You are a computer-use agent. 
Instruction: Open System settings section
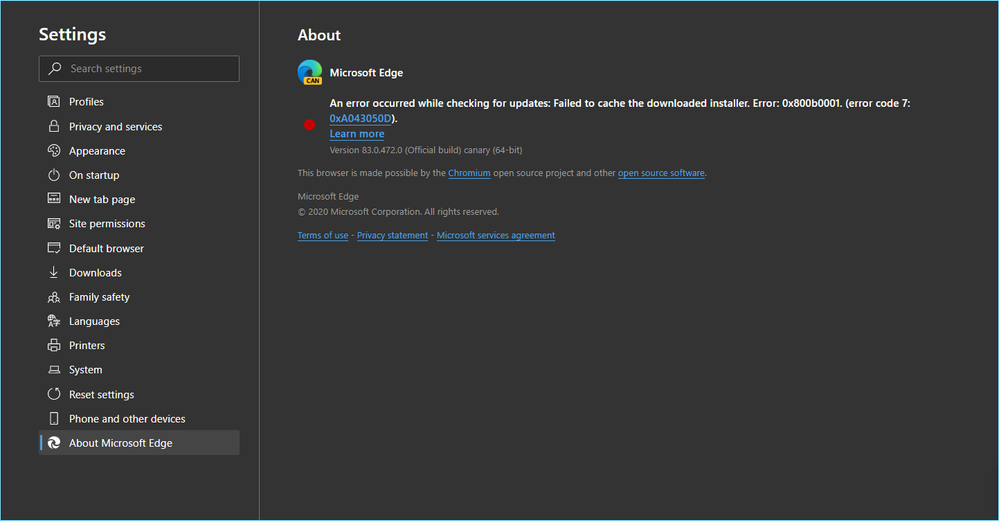coord(86,370)
